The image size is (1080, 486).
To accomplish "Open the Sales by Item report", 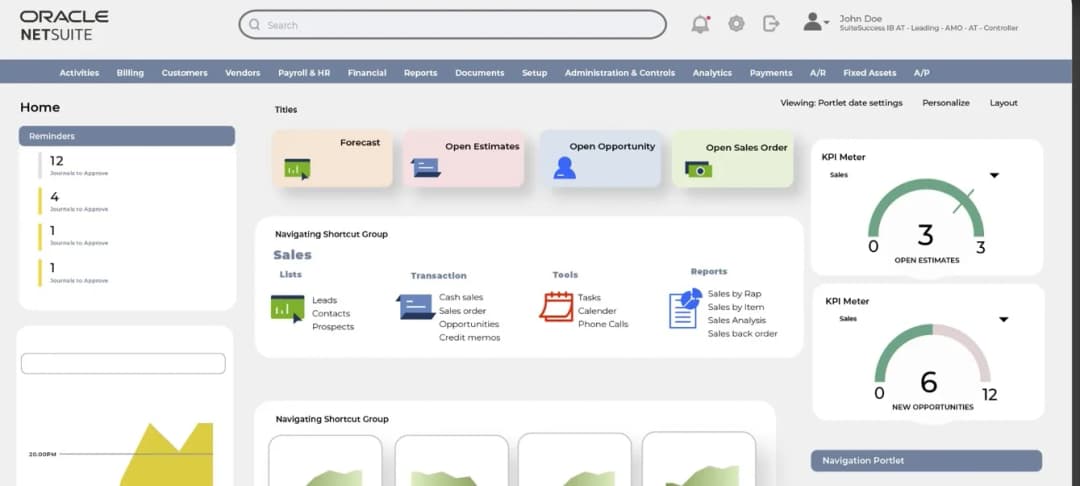I will pos(736,307).
